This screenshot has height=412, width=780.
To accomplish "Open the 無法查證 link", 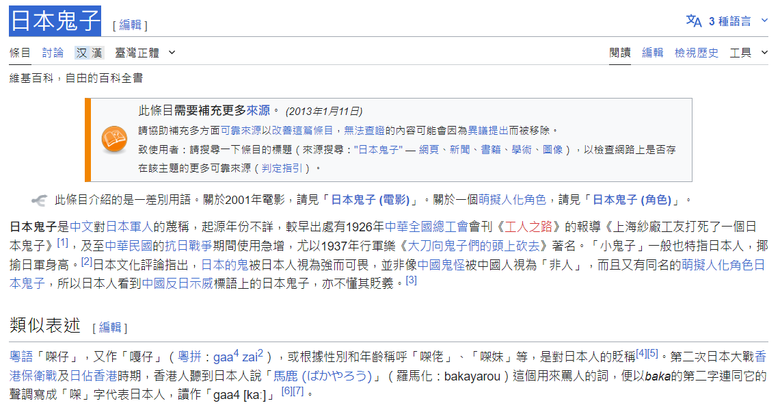I will 364,130.
